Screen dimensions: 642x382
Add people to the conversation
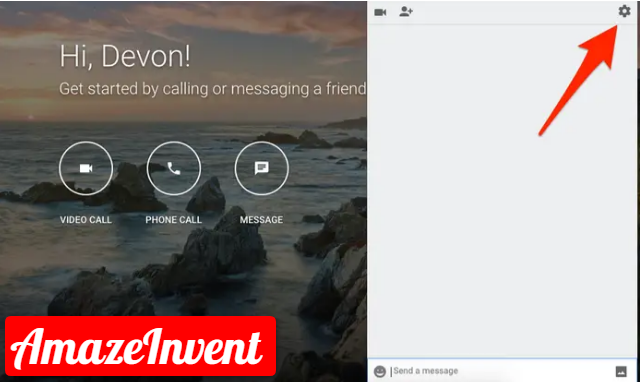[406, 11]
